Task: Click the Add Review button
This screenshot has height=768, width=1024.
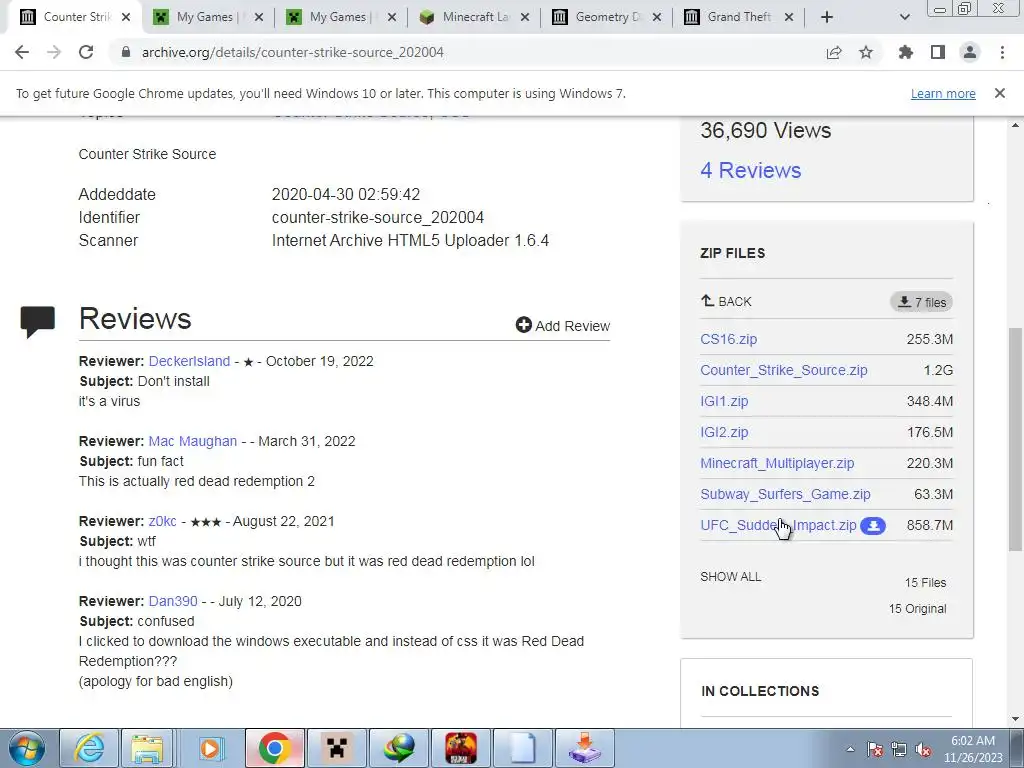Action: [562, 325]
